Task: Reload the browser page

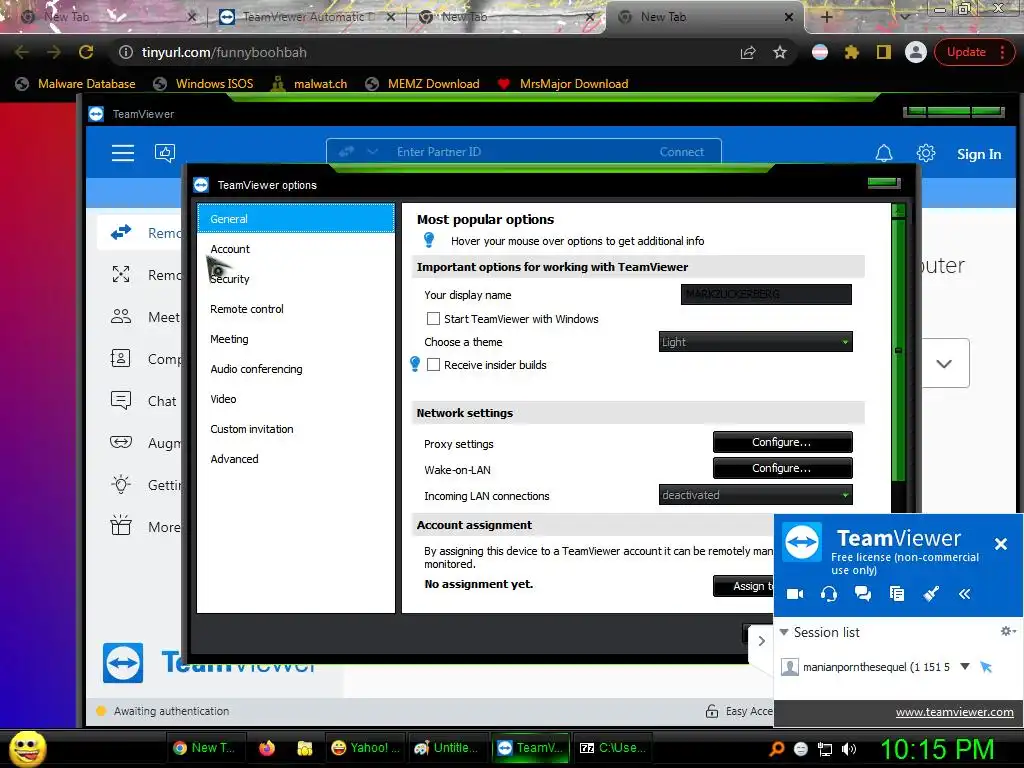Action: point(86,52)
